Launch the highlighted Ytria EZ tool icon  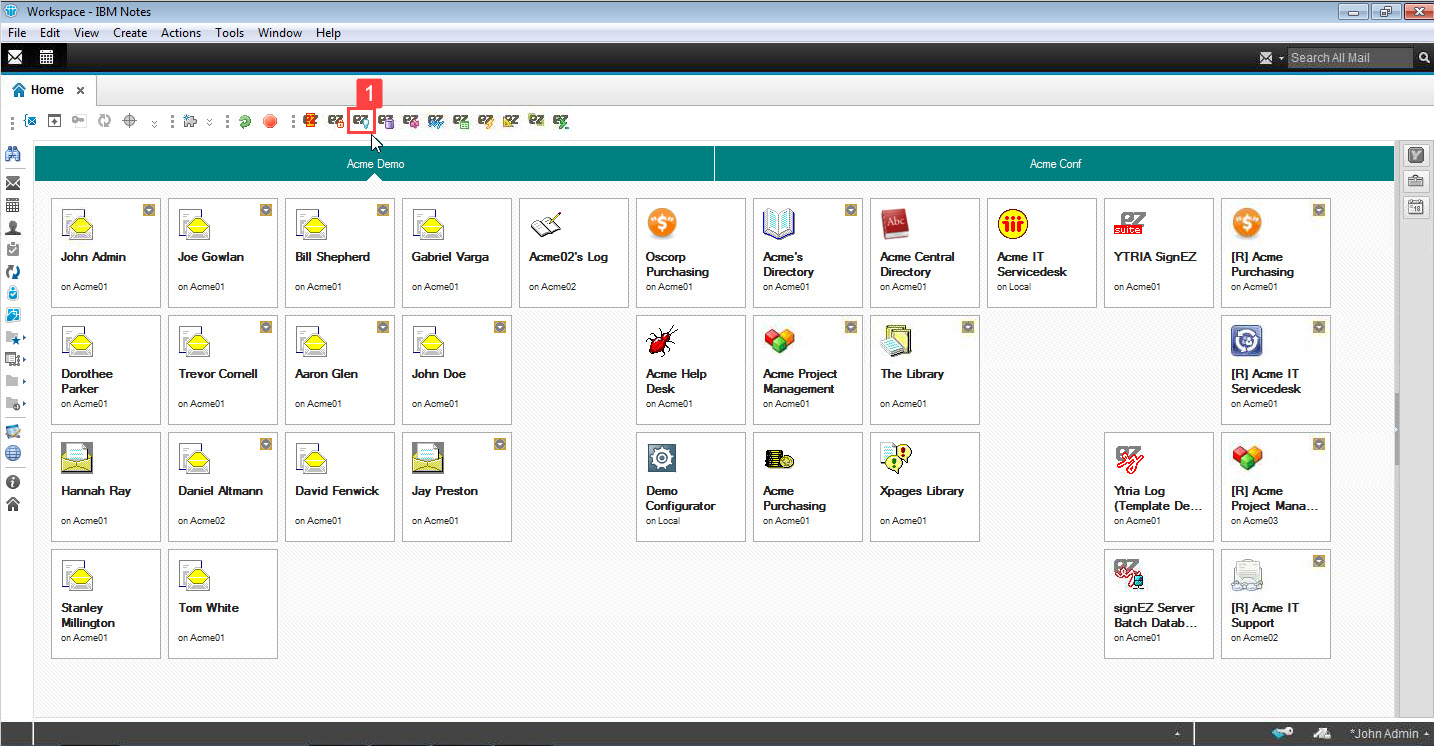pos(361,121)
